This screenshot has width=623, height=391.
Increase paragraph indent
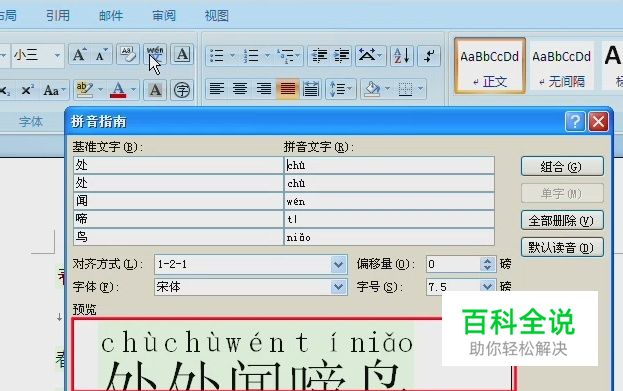pyautogui.click(x=341, y=56)
